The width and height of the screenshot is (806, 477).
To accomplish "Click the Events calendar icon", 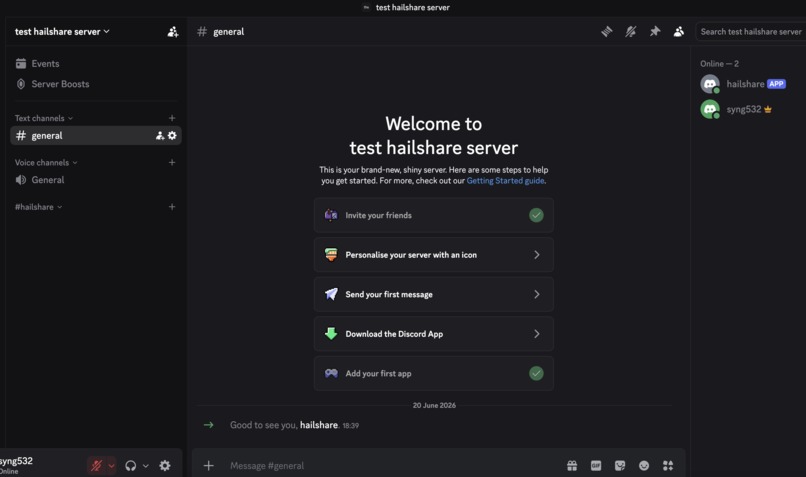I will point(21,64).
